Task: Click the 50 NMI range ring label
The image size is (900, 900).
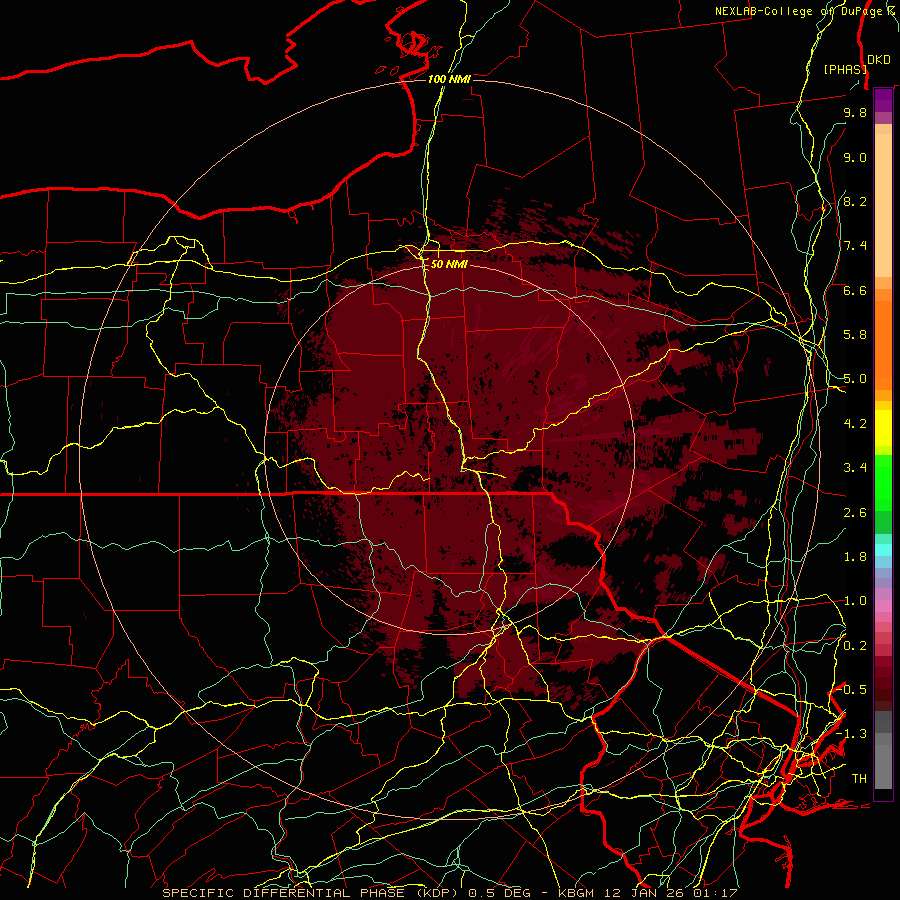Action: 449,264
